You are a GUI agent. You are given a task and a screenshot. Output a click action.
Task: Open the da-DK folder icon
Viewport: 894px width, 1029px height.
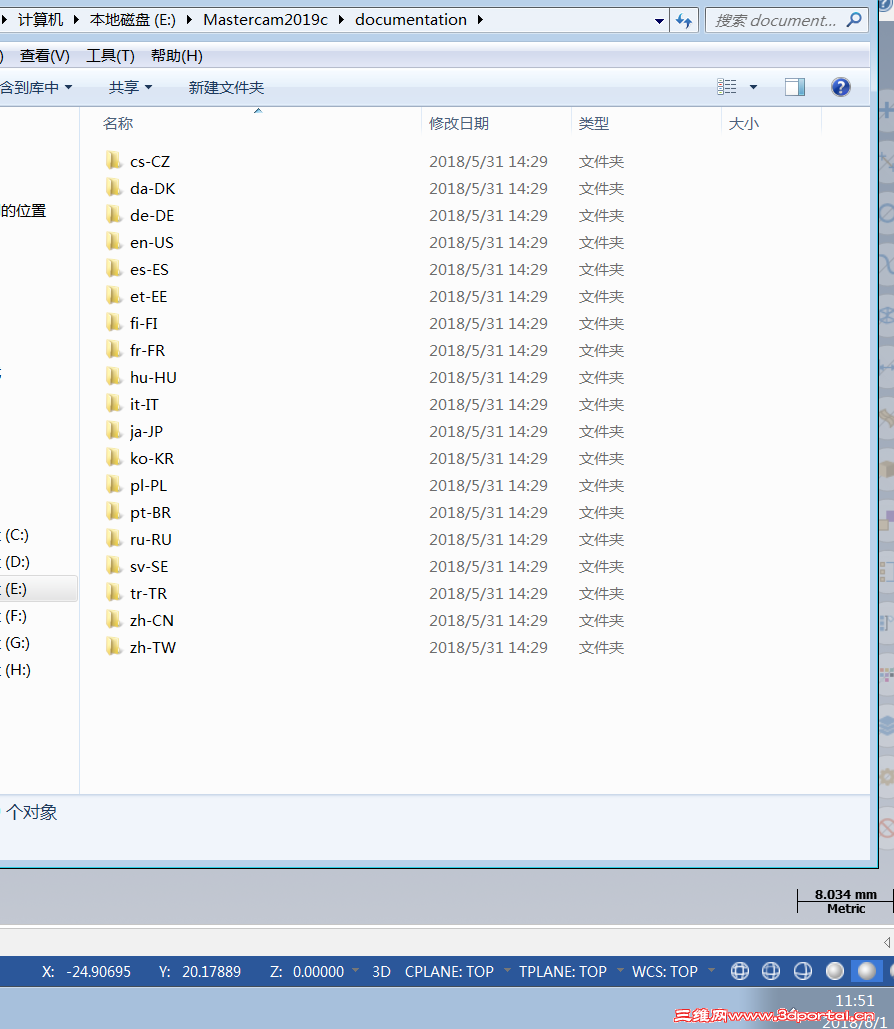tap(114, 188)
